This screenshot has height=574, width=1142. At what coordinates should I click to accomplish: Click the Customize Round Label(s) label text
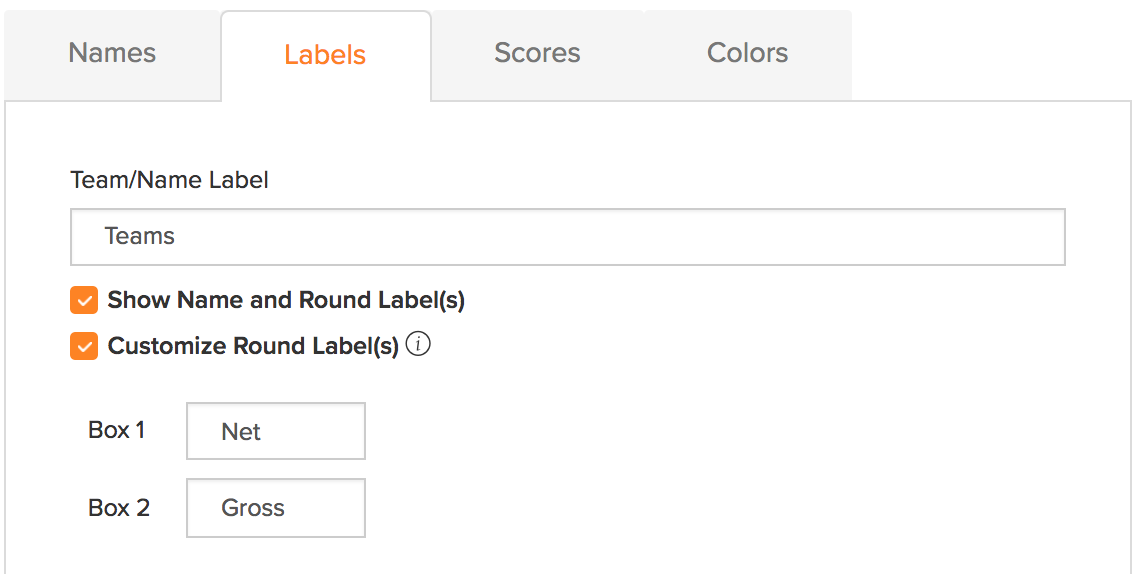point(253,346)
